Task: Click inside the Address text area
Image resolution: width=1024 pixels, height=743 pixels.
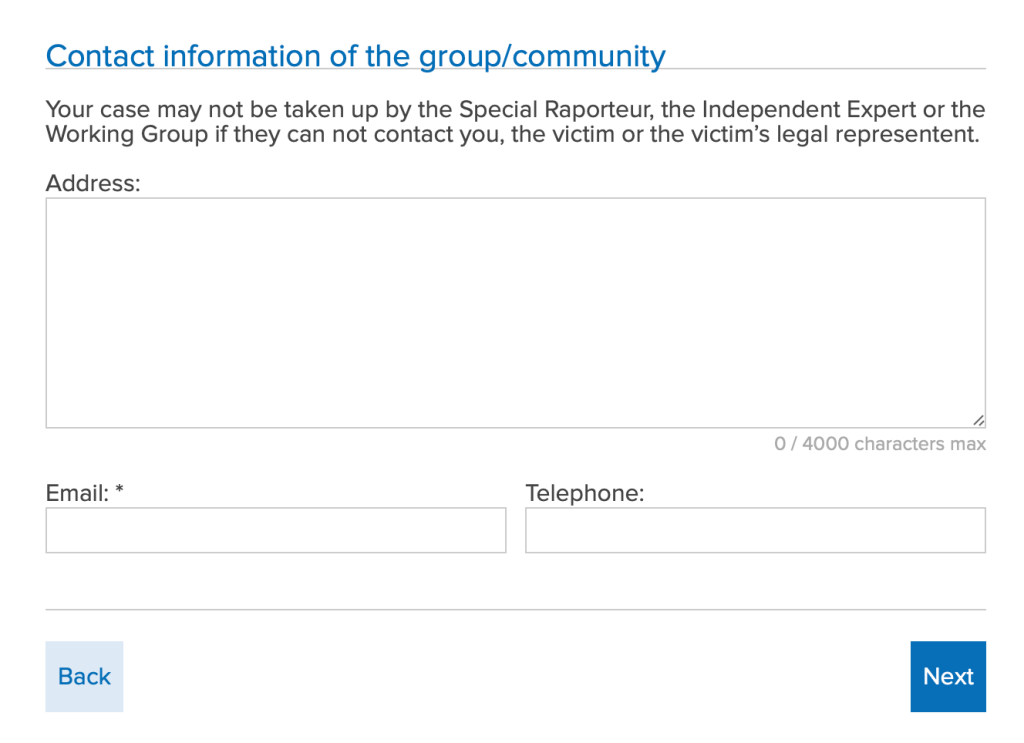Action: pos(515,312)
